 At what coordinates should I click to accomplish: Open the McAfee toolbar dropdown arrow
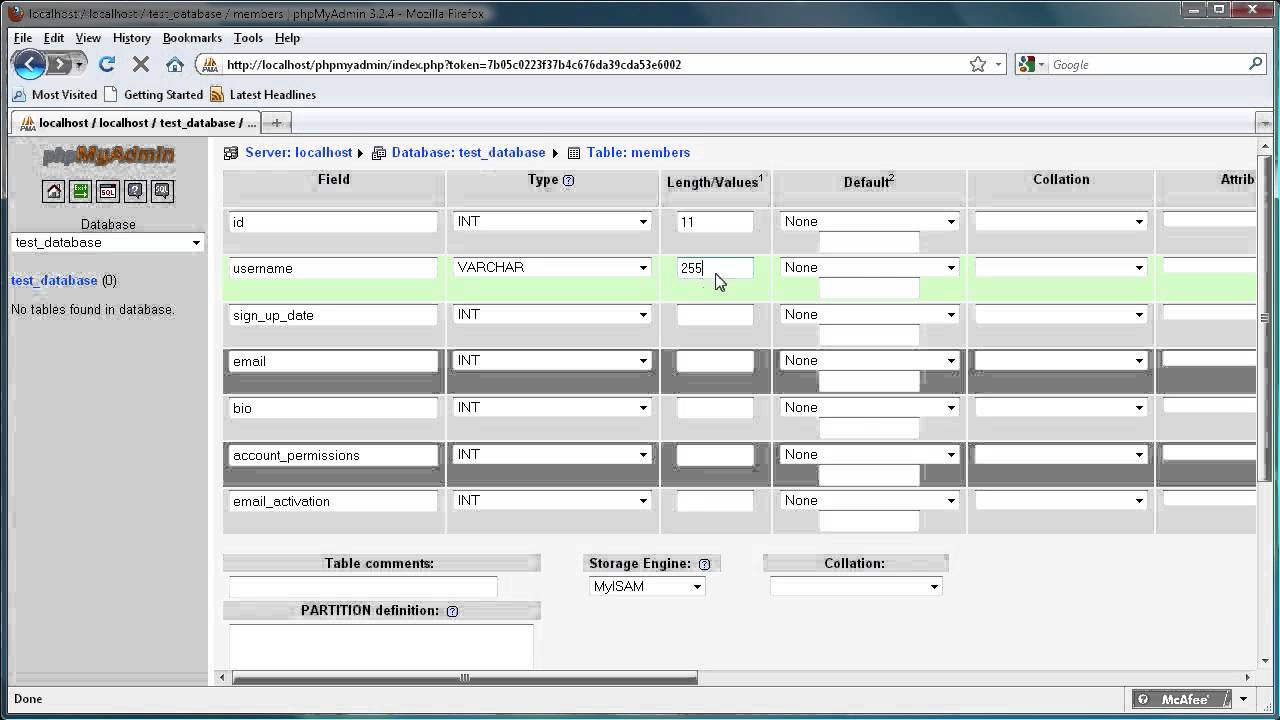1244,699
